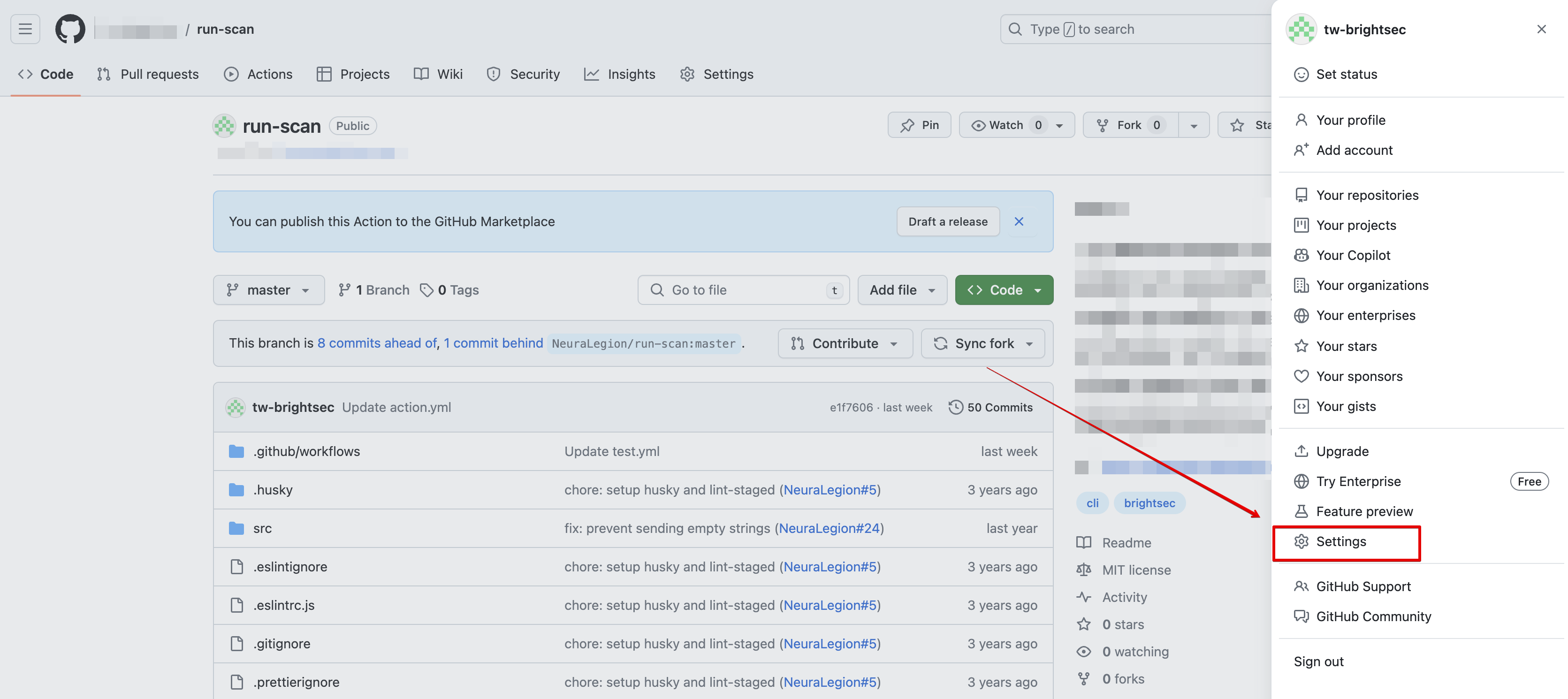Open the 1 commit behind link

[x=493, y=343]
